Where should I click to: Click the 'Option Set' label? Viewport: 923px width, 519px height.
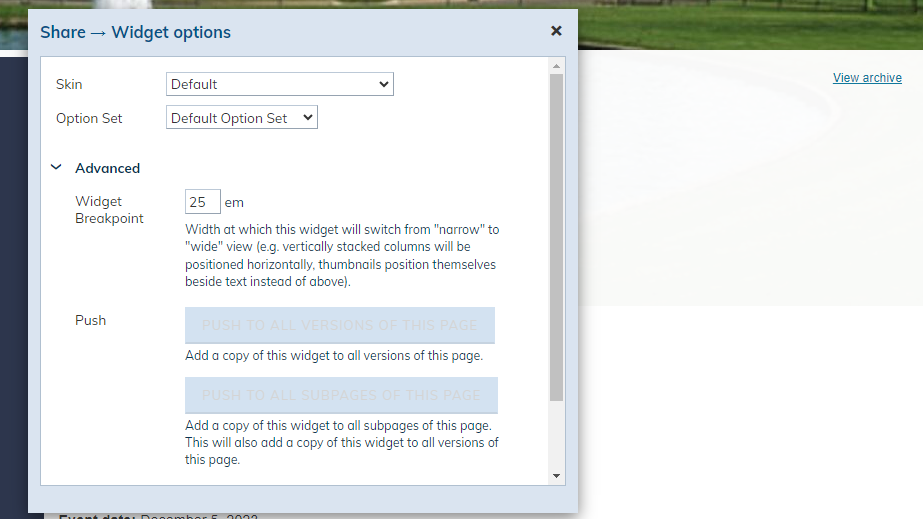point(89,118)
